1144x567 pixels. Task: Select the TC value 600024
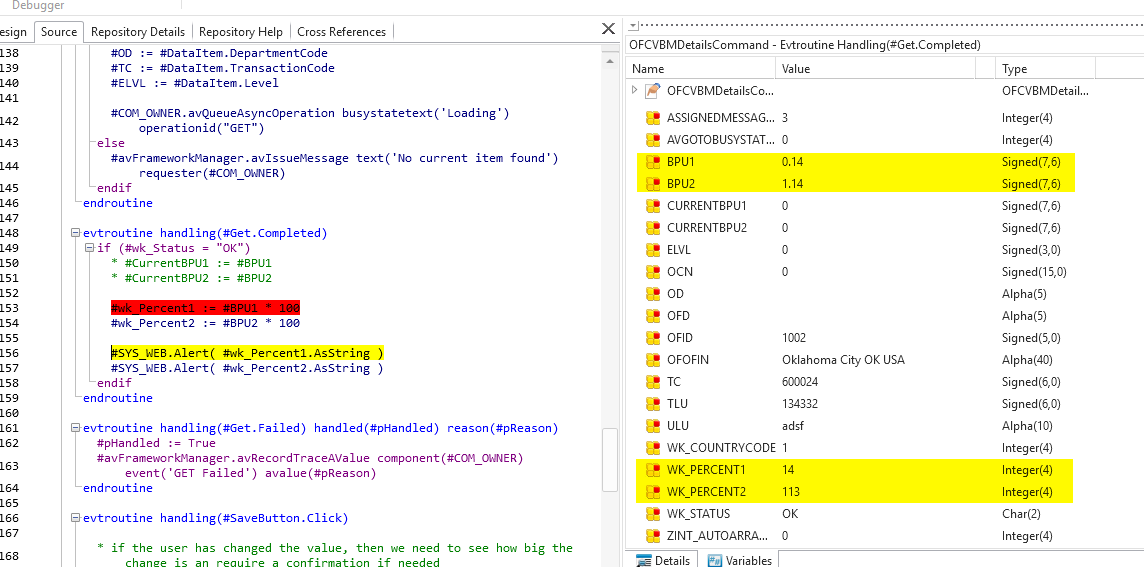tap(800, 382)
